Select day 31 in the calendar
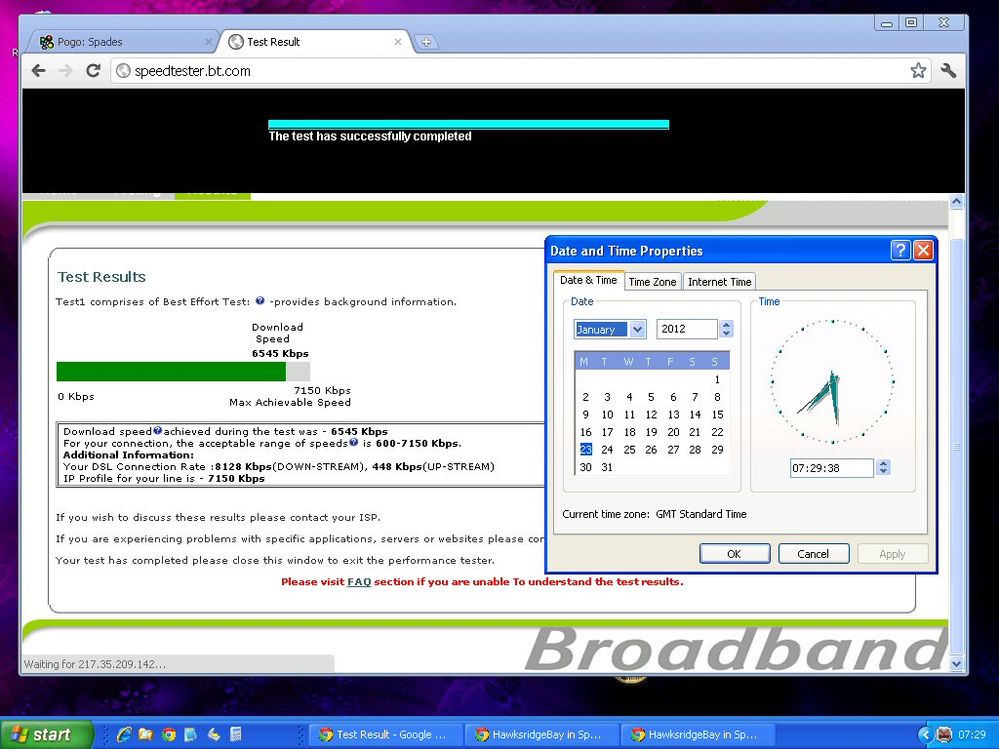999x749 pixels. click(607, 467)
